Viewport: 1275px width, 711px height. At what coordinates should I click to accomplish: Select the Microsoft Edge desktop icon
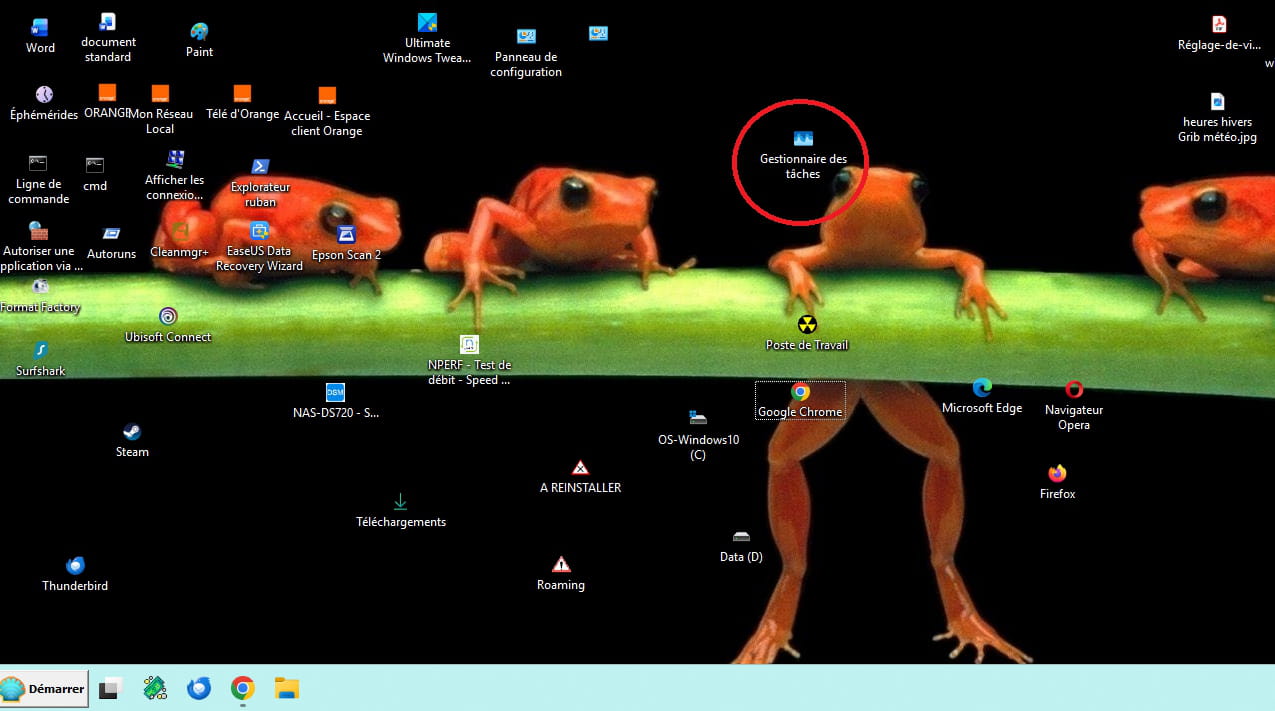click(982, 388)
